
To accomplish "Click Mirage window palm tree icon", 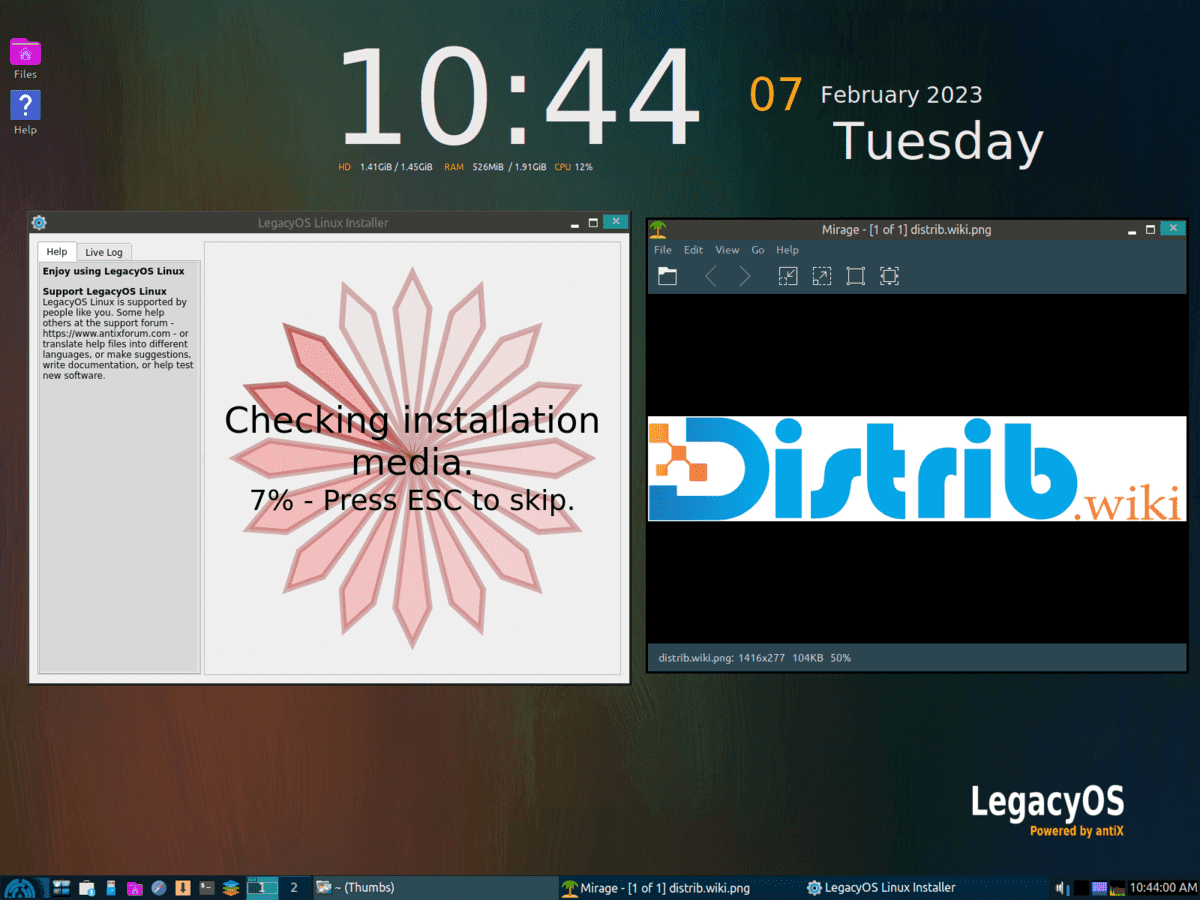I will click(x=657, y=229).
